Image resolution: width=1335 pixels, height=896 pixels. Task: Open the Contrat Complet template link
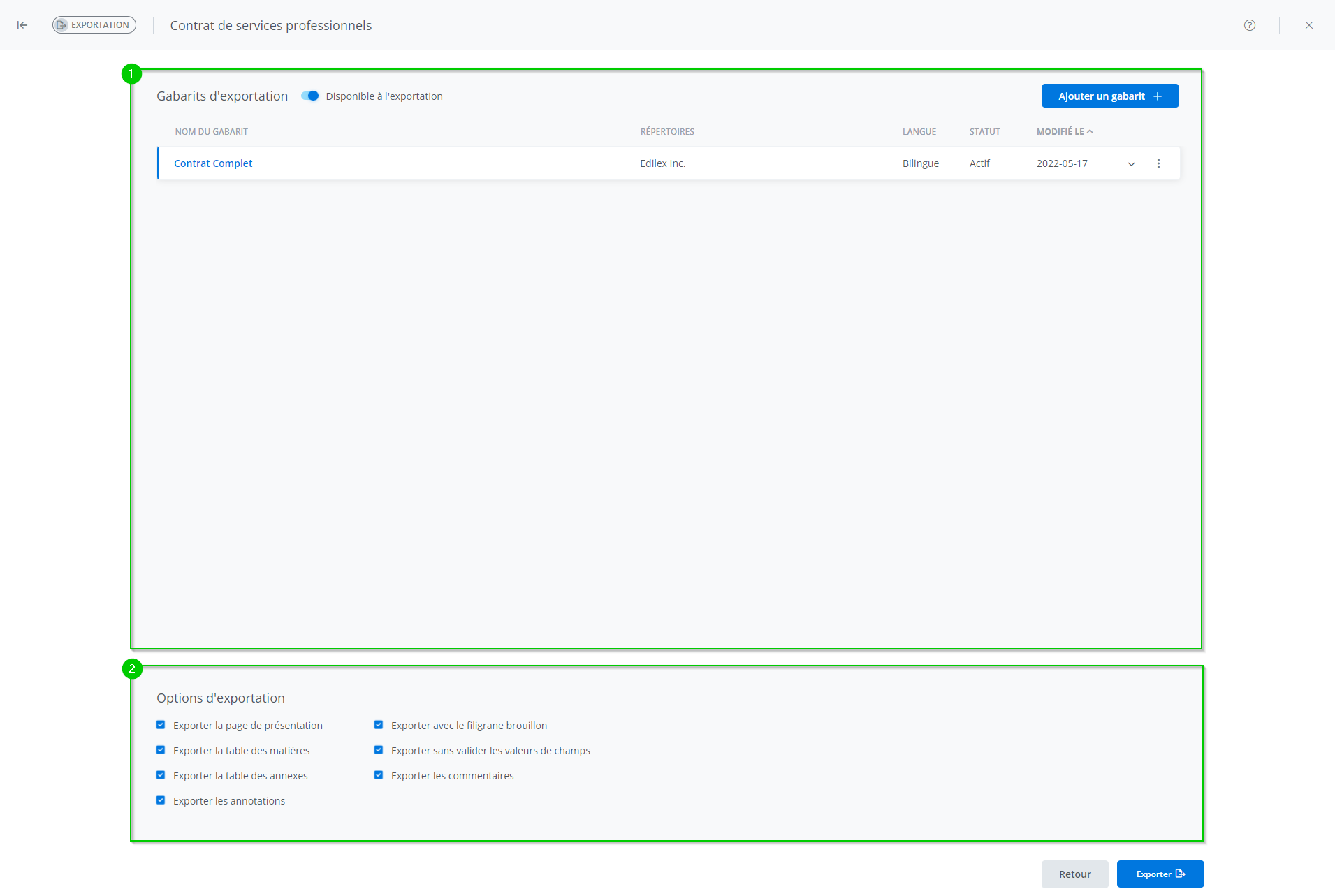point(213,163)
